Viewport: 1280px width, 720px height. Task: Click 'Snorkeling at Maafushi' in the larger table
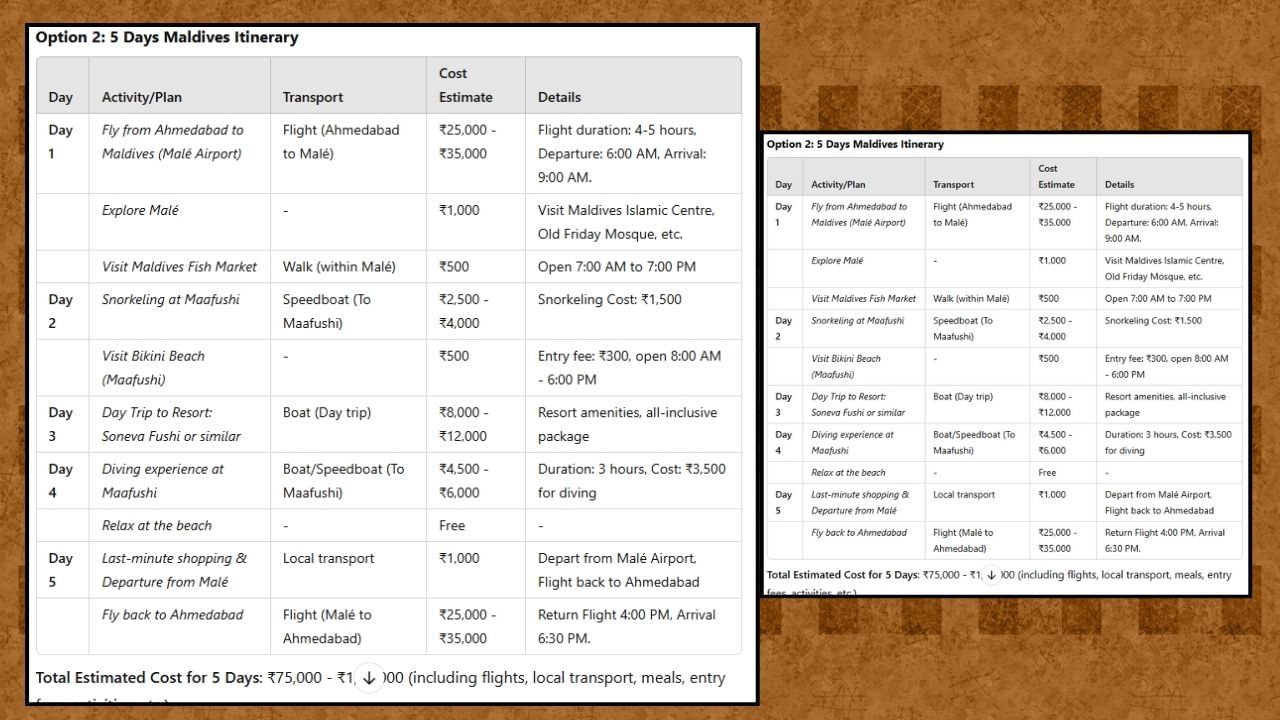pos(170,299)
